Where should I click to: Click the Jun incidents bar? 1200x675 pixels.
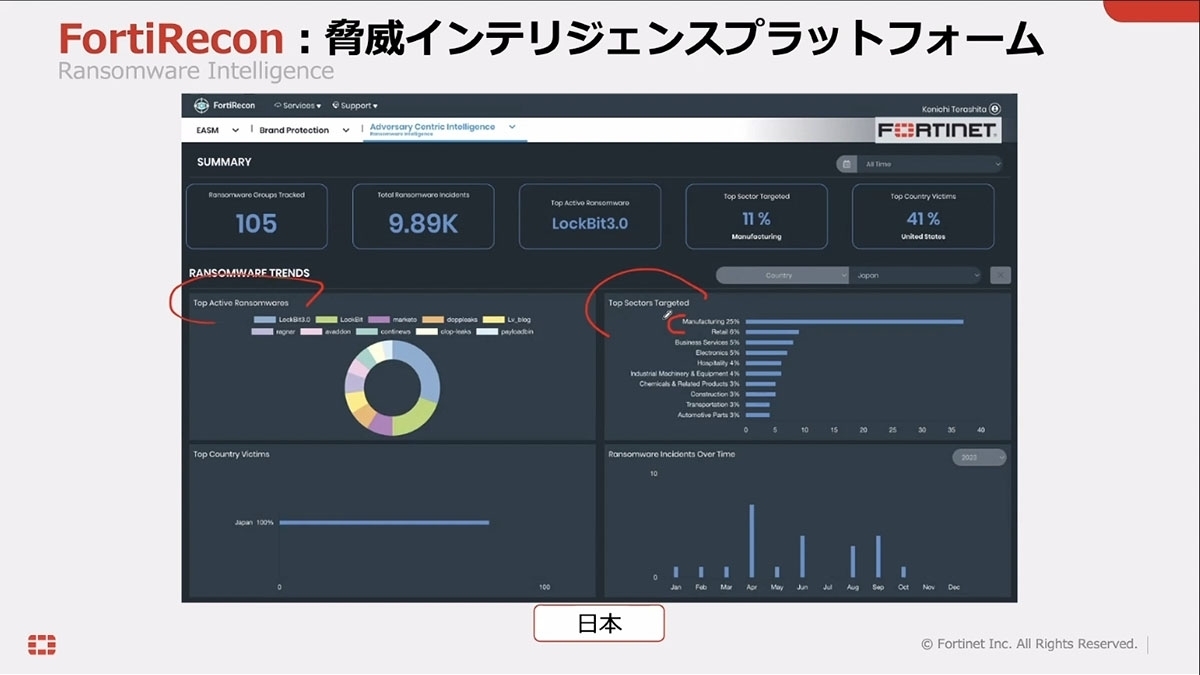click(802, 557)
